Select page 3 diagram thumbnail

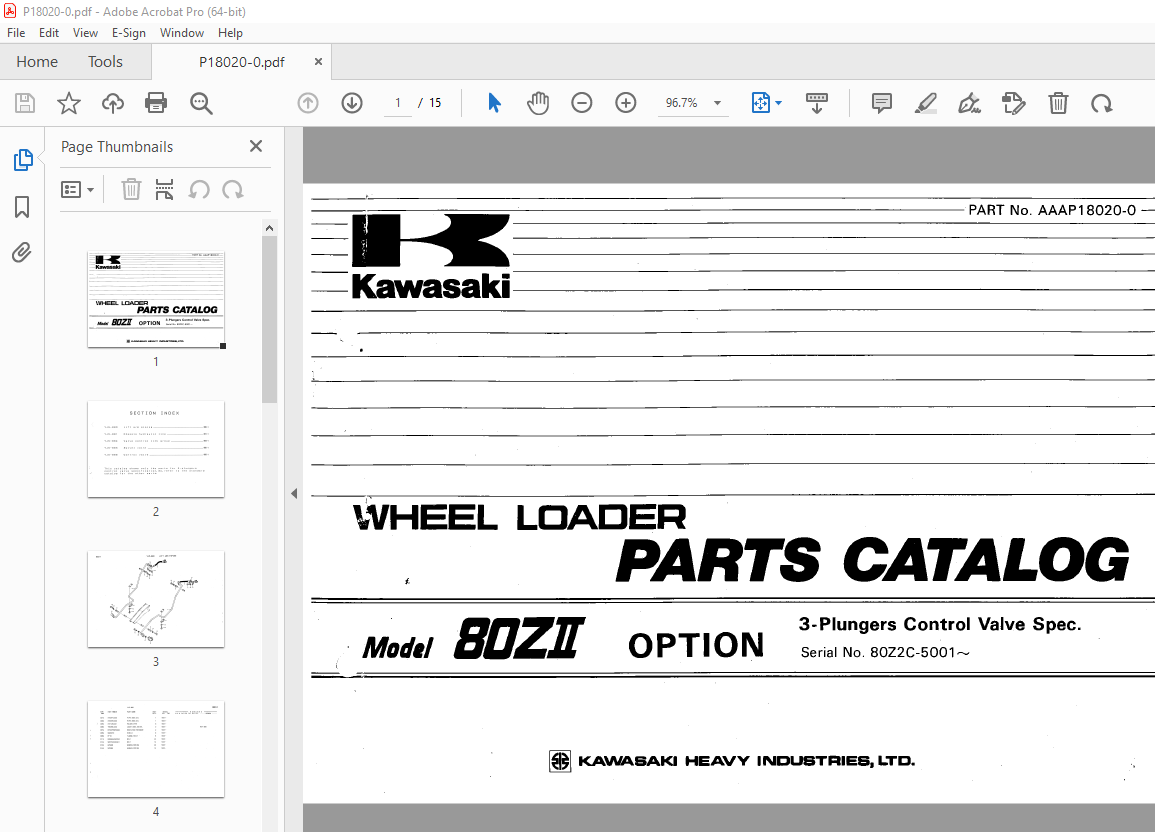(156, 599)
